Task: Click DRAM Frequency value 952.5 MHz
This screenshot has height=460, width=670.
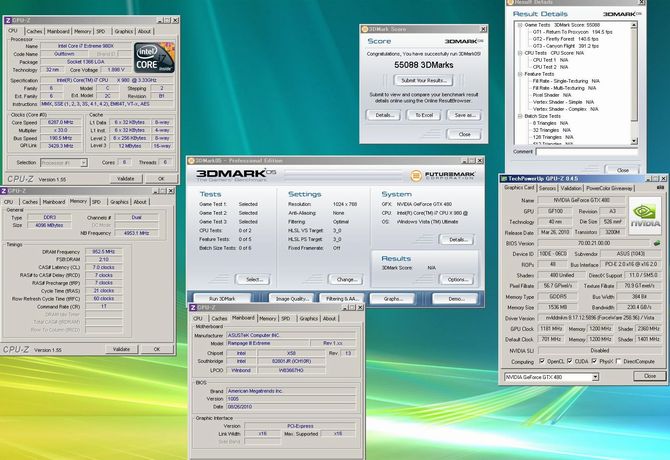Action: tap(103, 252)
